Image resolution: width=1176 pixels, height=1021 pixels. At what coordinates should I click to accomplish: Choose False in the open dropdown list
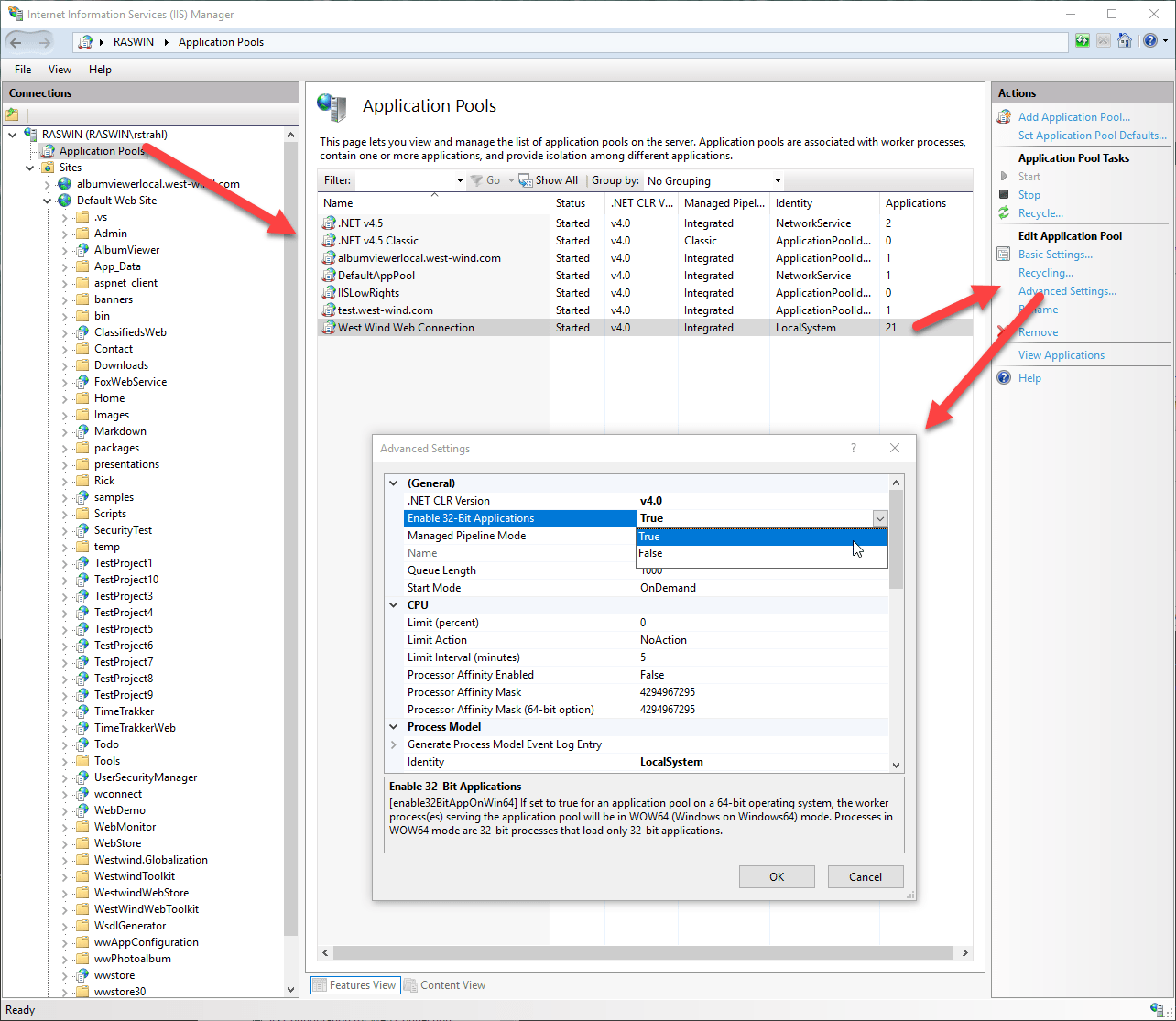762,553
